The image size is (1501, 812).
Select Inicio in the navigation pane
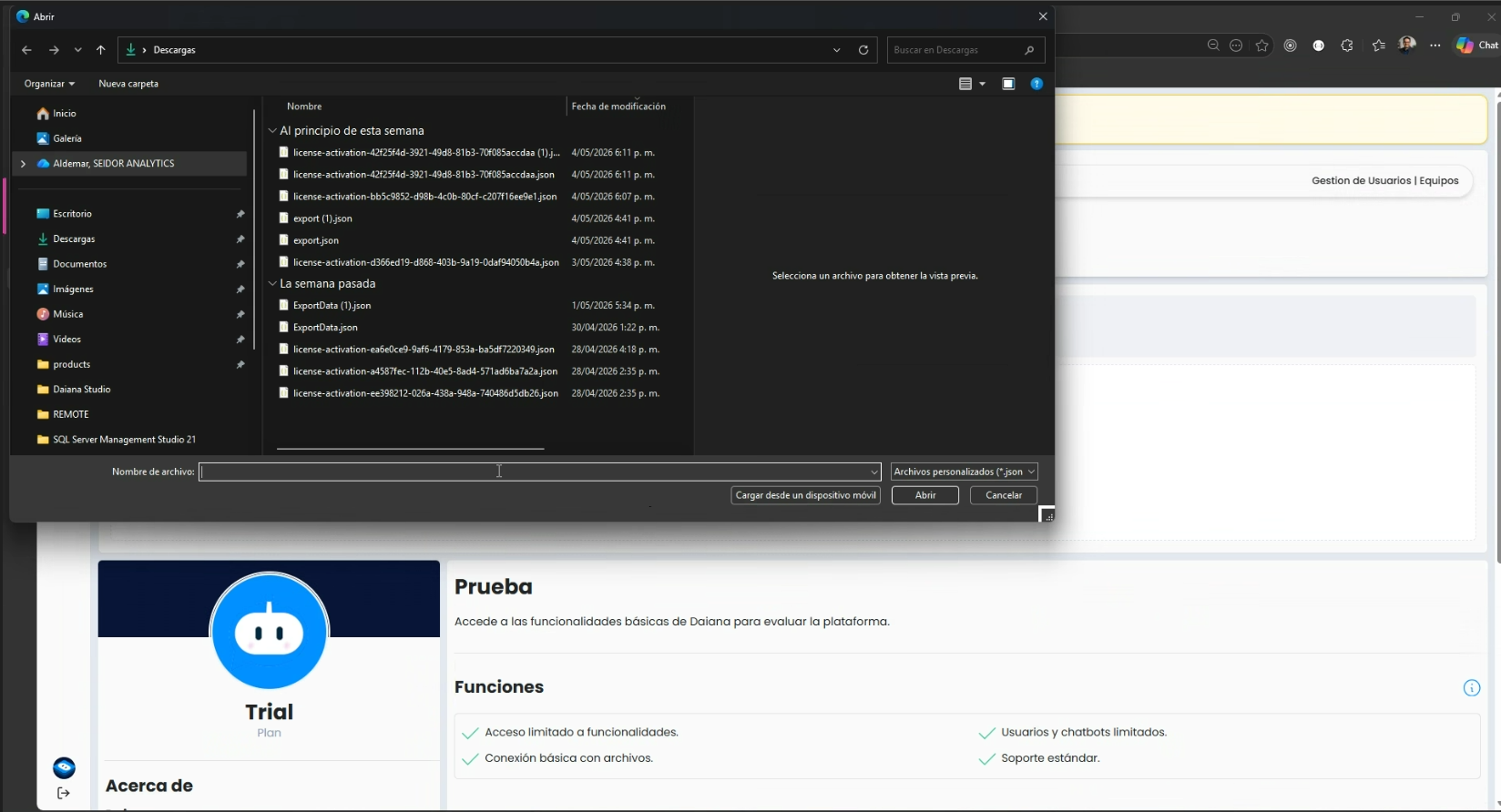[x=65, y=114]
